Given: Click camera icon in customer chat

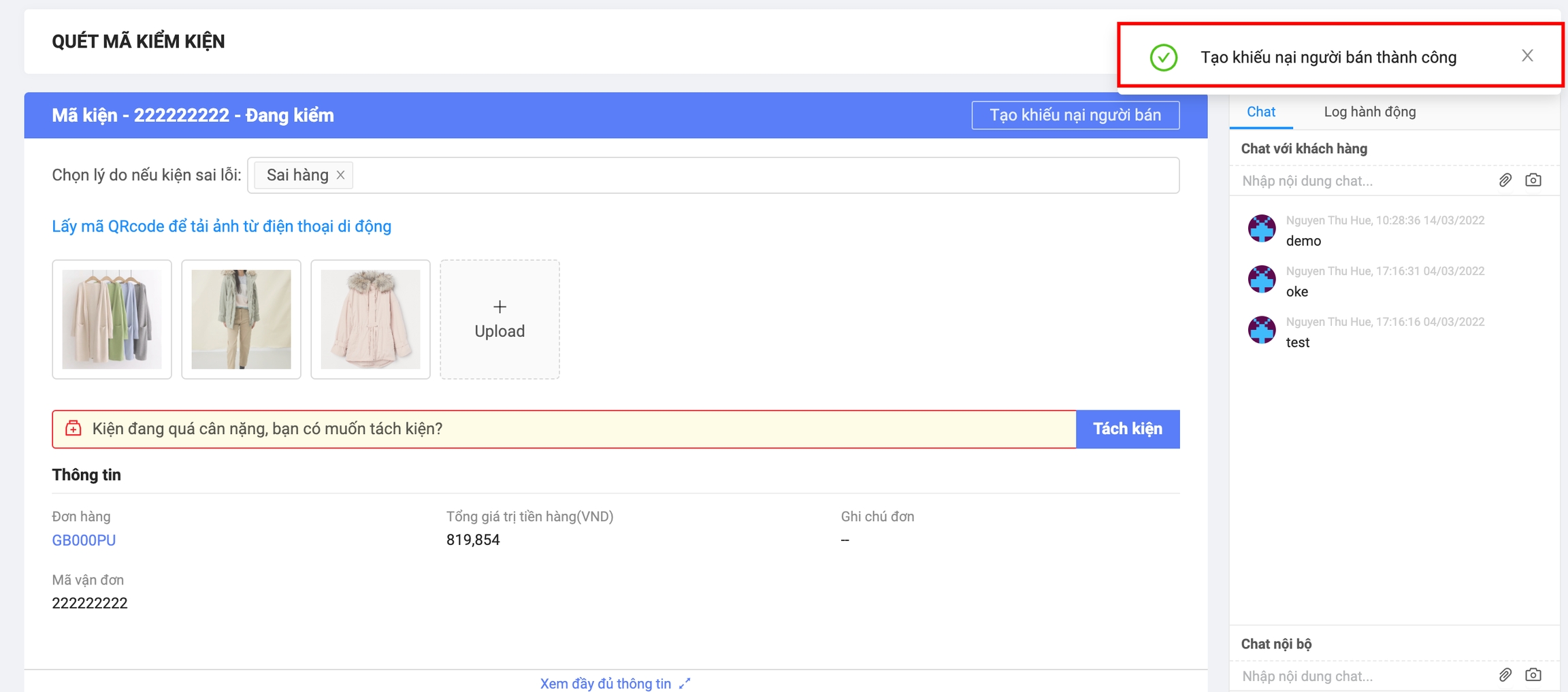Looking at the screenshot, I should tap(1533, 180).
